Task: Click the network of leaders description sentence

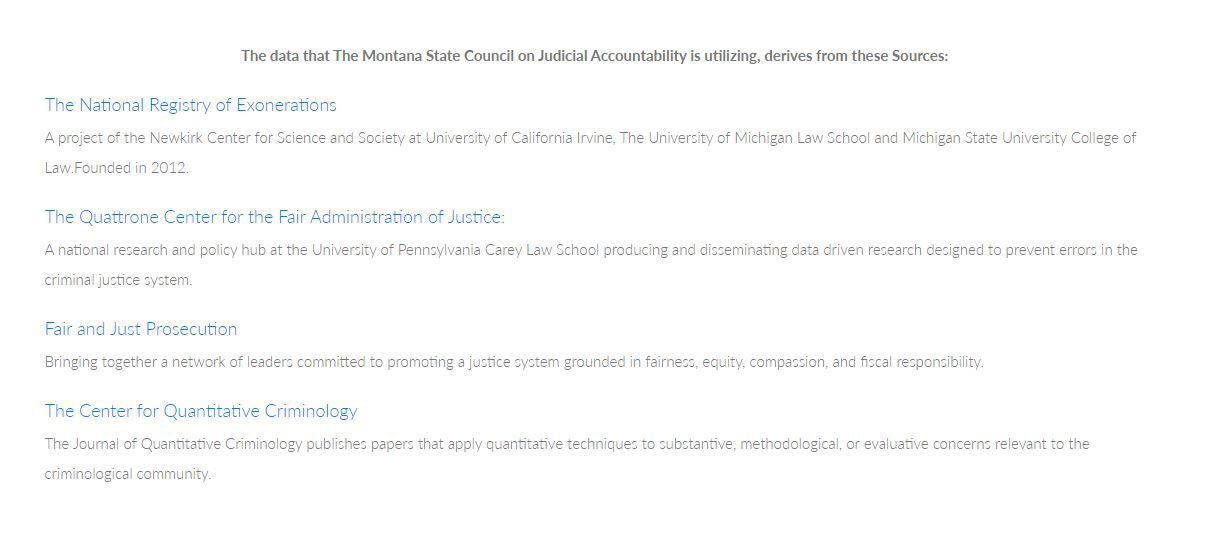Action: click(x=514, y=362)
